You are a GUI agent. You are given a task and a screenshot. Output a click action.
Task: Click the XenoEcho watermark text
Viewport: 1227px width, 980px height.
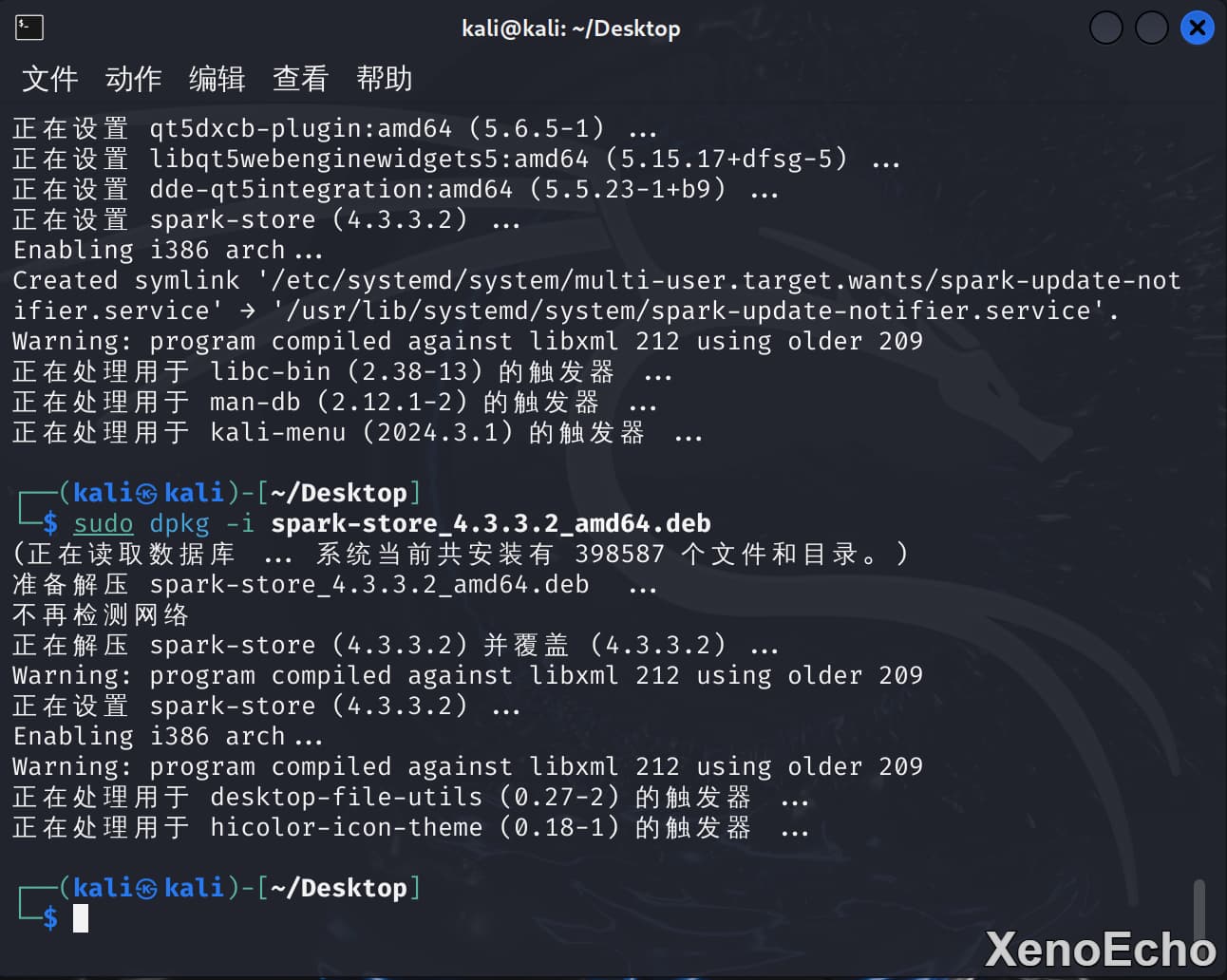[x=1100, y=950]
